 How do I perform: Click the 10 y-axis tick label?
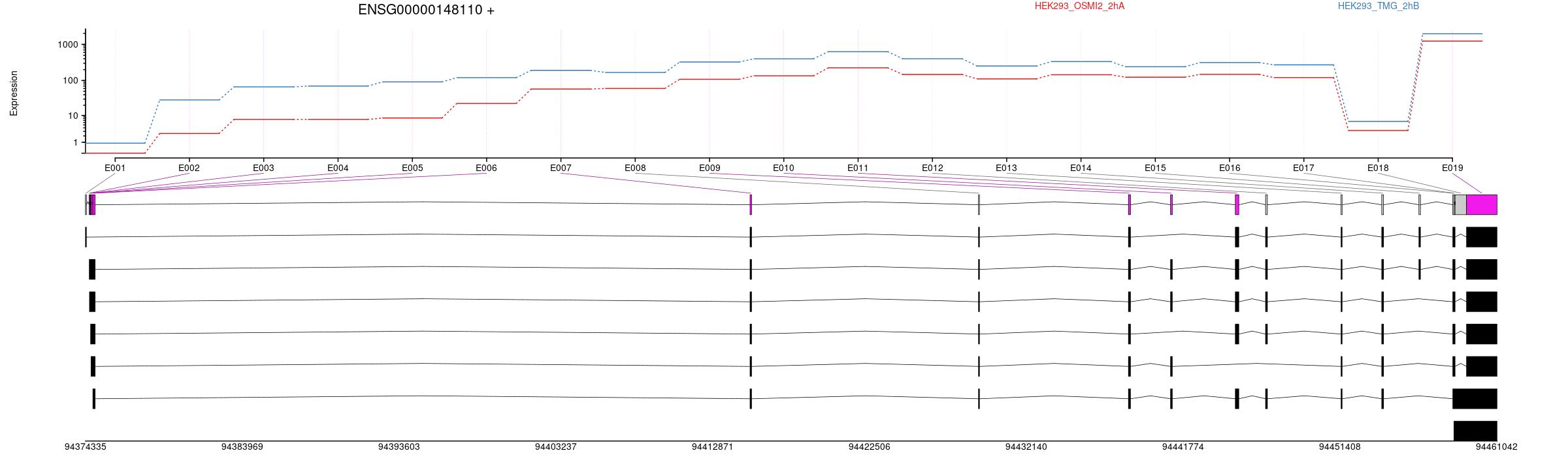coord(73,116)
